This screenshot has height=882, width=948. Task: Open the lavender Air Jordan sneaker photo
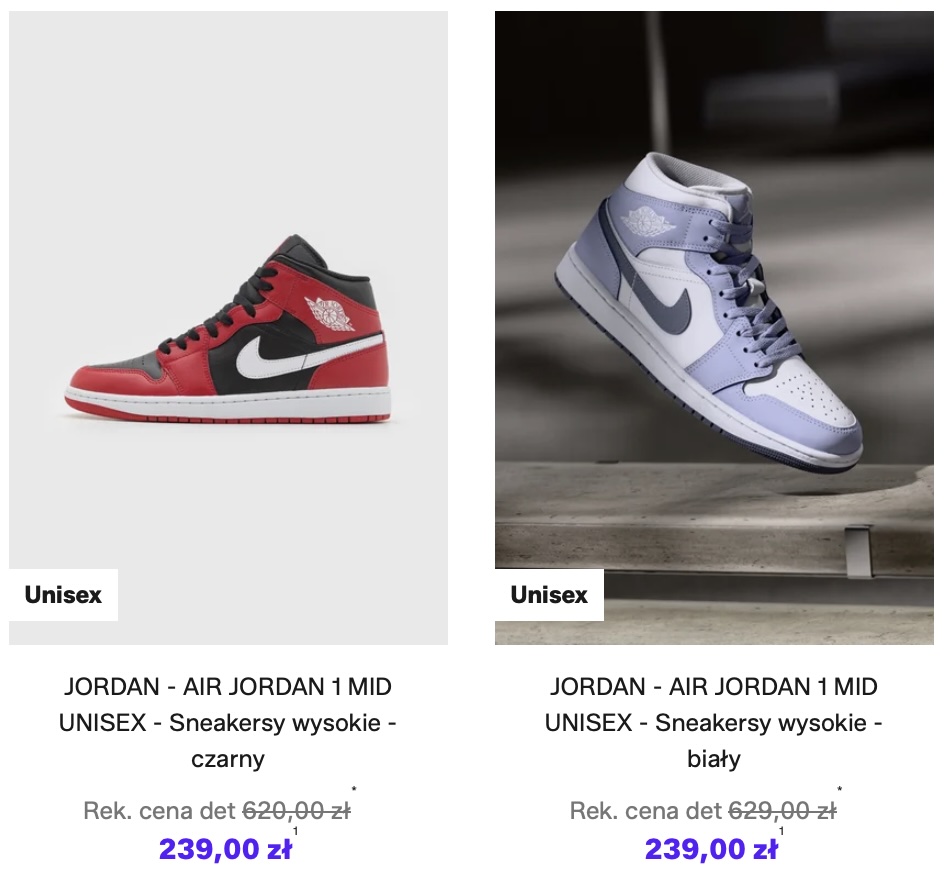point(714,328)
